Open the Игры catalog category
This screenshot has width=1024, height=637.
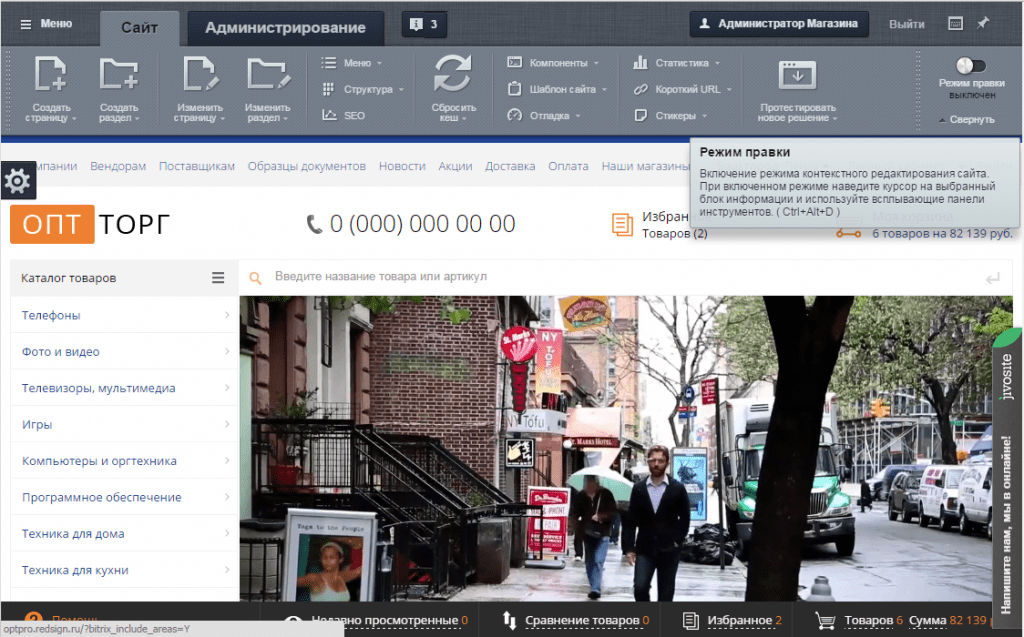124,425
